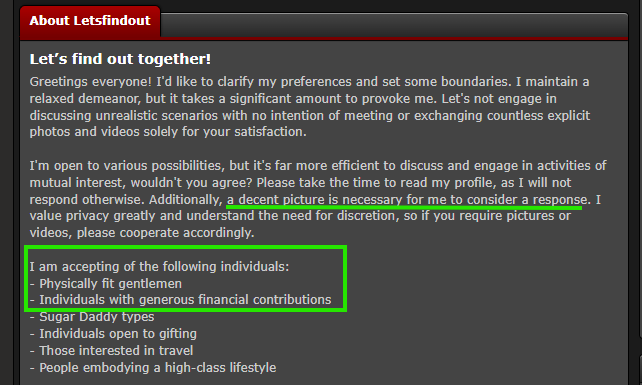Click "Individuals with generous financial contributions" line

tap(181, 300)
